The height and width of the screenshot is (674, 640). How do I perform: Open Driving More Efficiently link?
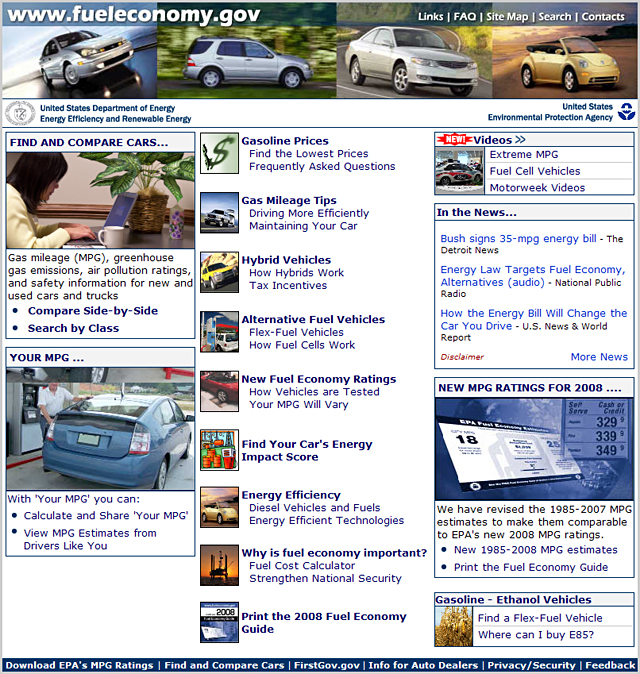(309, 213)
